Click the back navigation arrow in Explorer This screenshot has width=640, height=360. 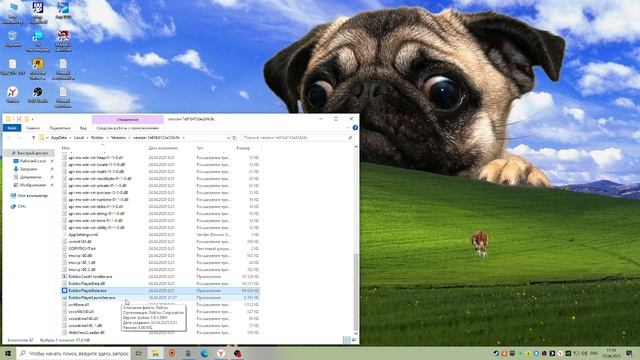coord(9,138)
